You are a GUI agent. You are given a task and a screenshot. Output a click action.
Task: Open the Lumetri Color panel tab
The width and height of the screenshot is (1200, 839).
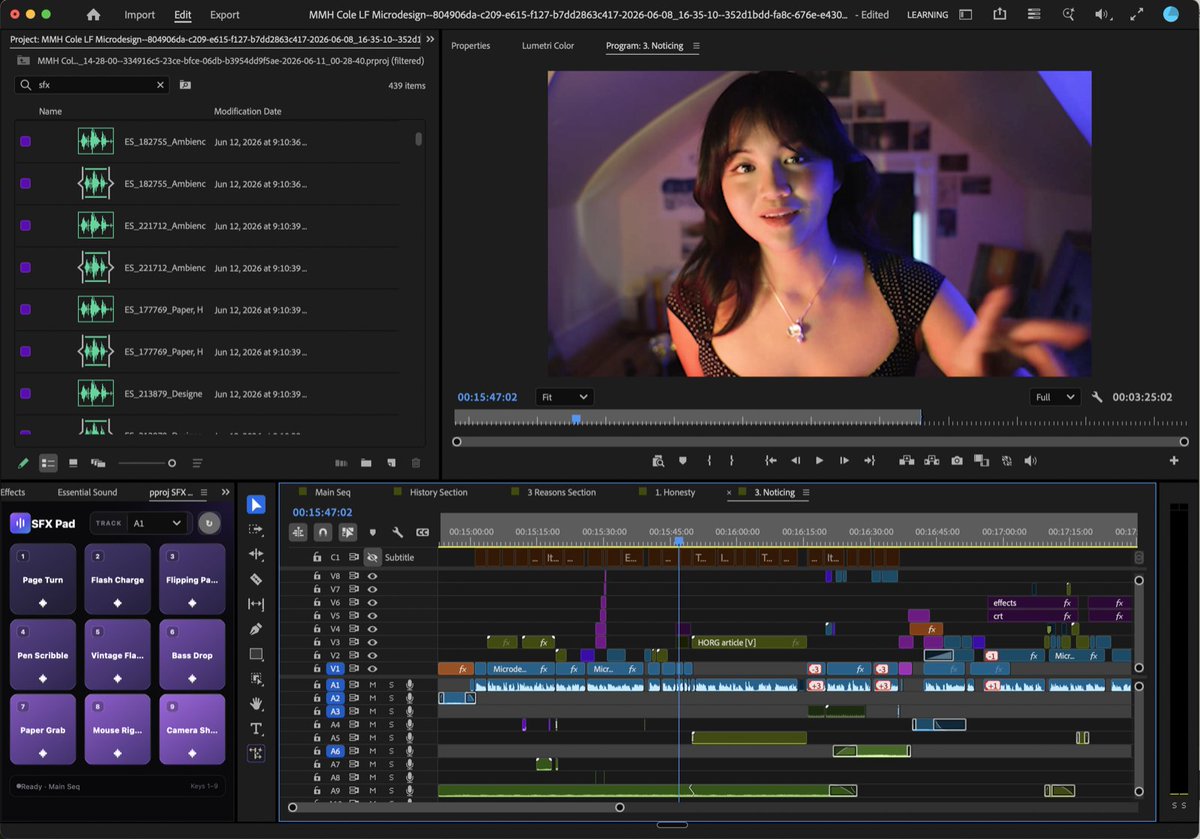click(548, 46)
